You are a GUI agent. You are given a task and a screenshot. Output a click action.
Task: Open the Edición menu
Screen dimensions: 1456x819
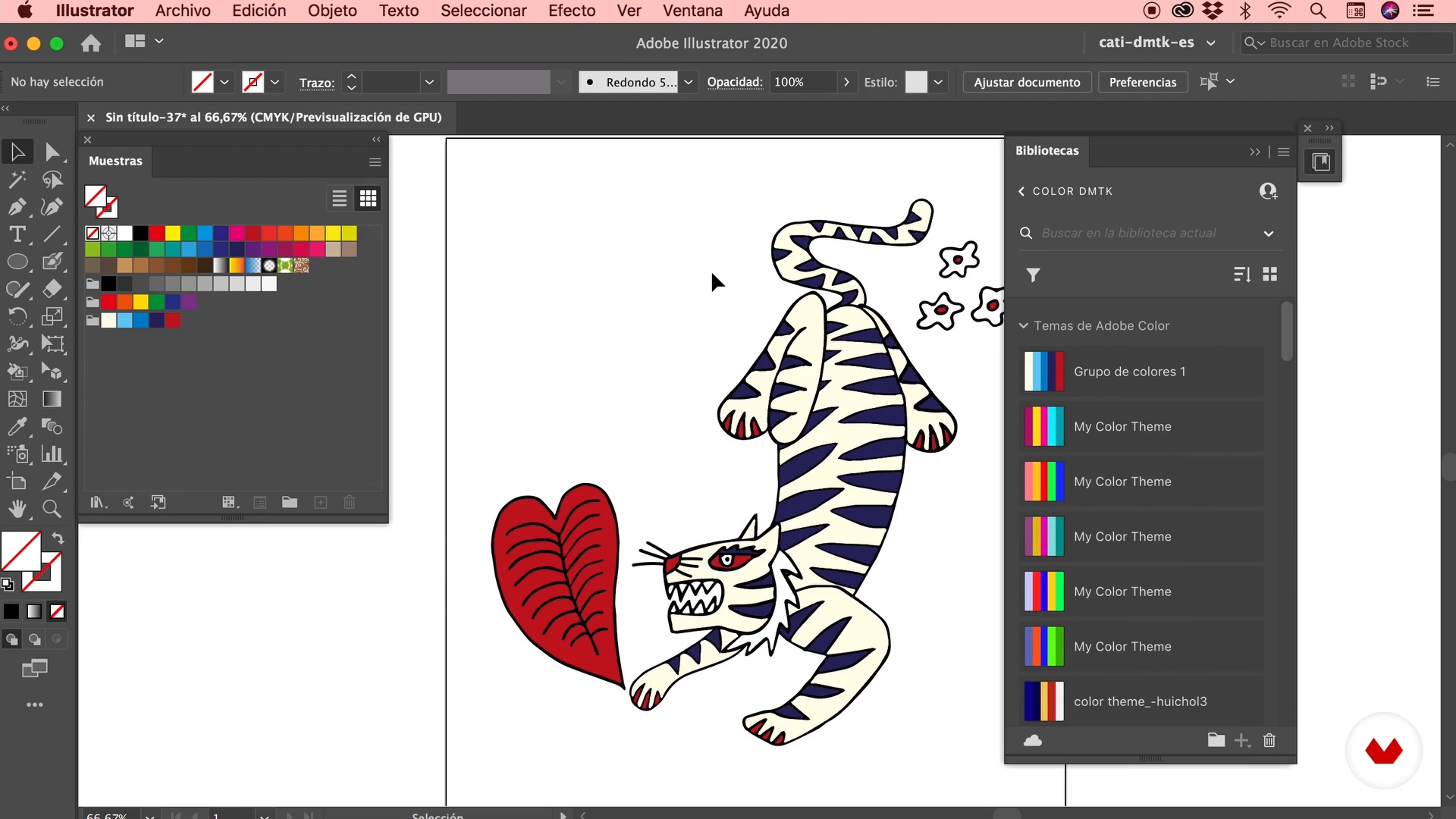point(259,11)
